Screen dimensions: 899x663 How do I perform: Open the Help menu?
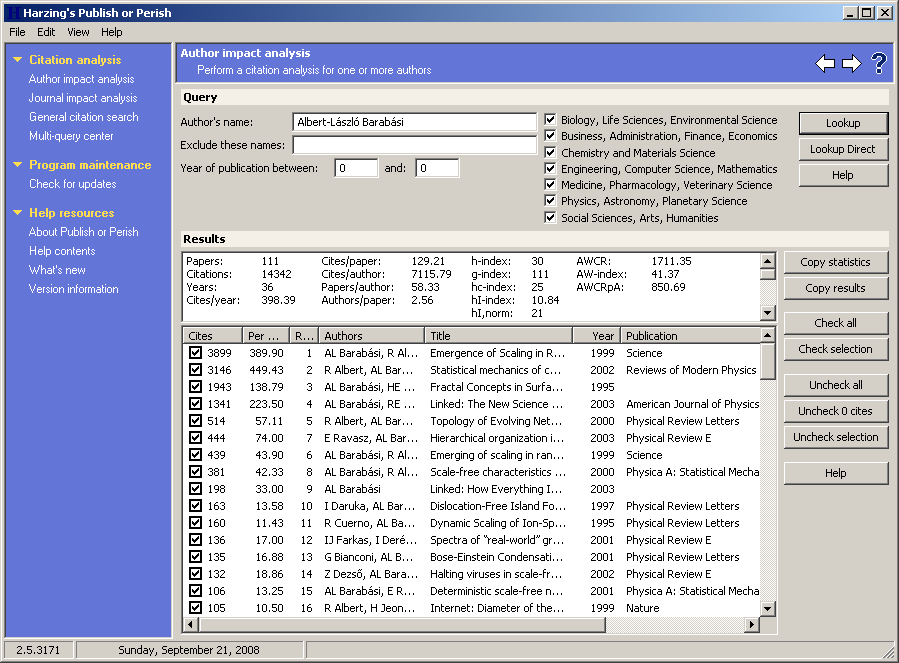click(x=112, y=32)
